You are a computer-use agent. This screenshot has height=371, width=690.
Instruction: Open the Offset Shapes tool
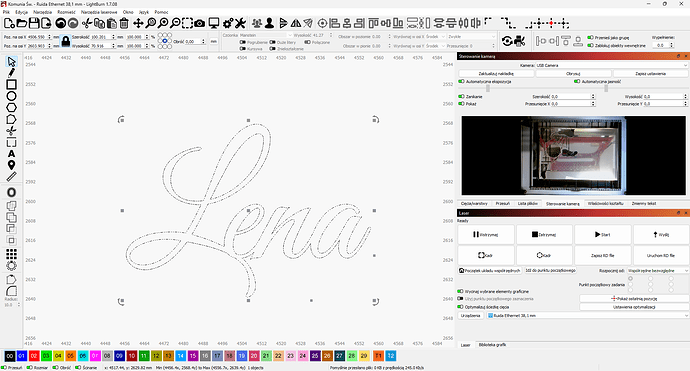coord(11,192)
